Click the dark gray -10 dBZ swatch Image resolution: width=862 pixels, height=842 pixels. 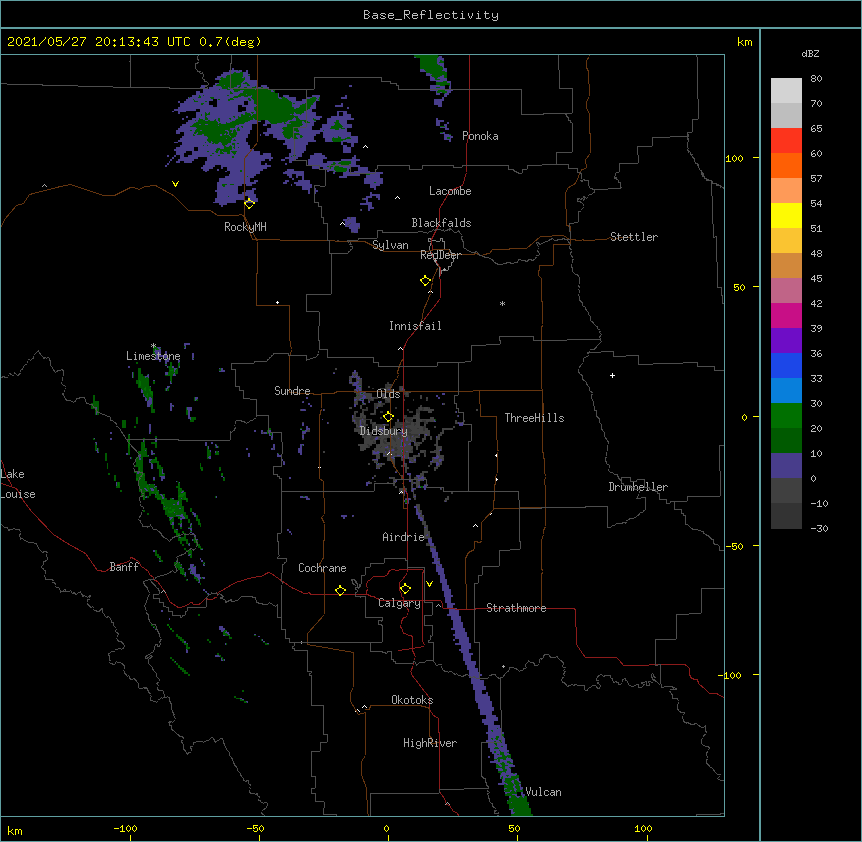(x=786, y=516)
